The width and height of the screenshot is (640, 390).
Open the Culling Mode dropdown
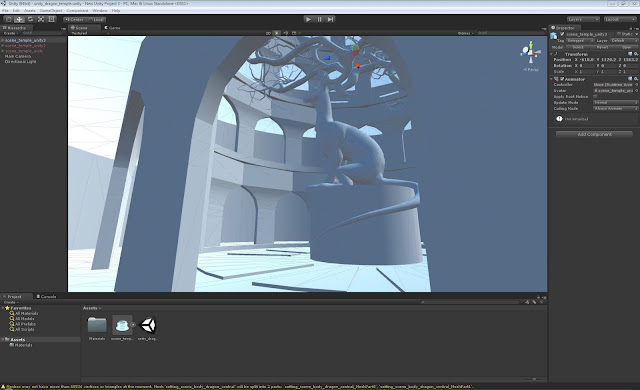tap(616, 109)
